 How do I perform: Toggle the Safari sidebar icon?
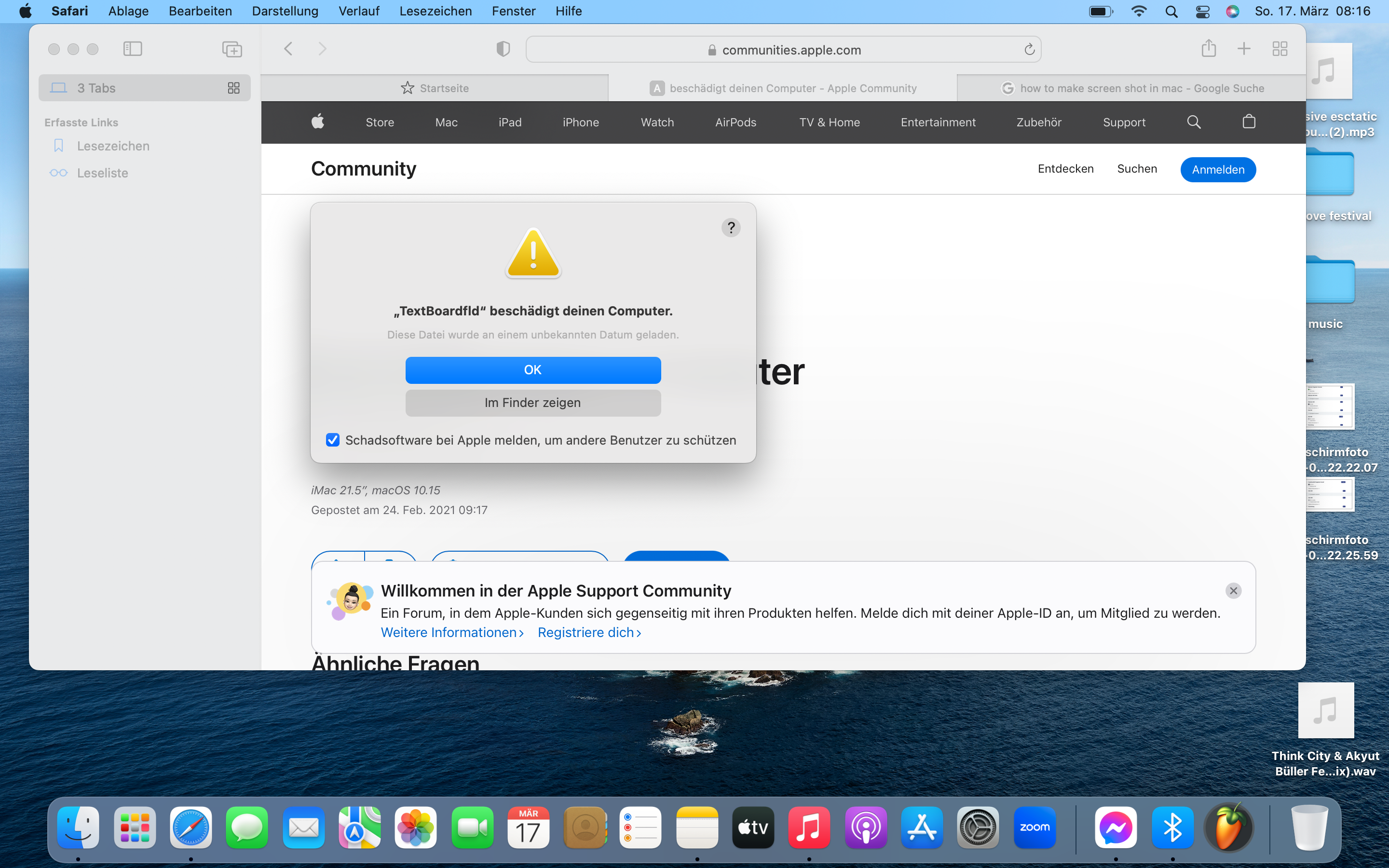[x=133, y=49]
